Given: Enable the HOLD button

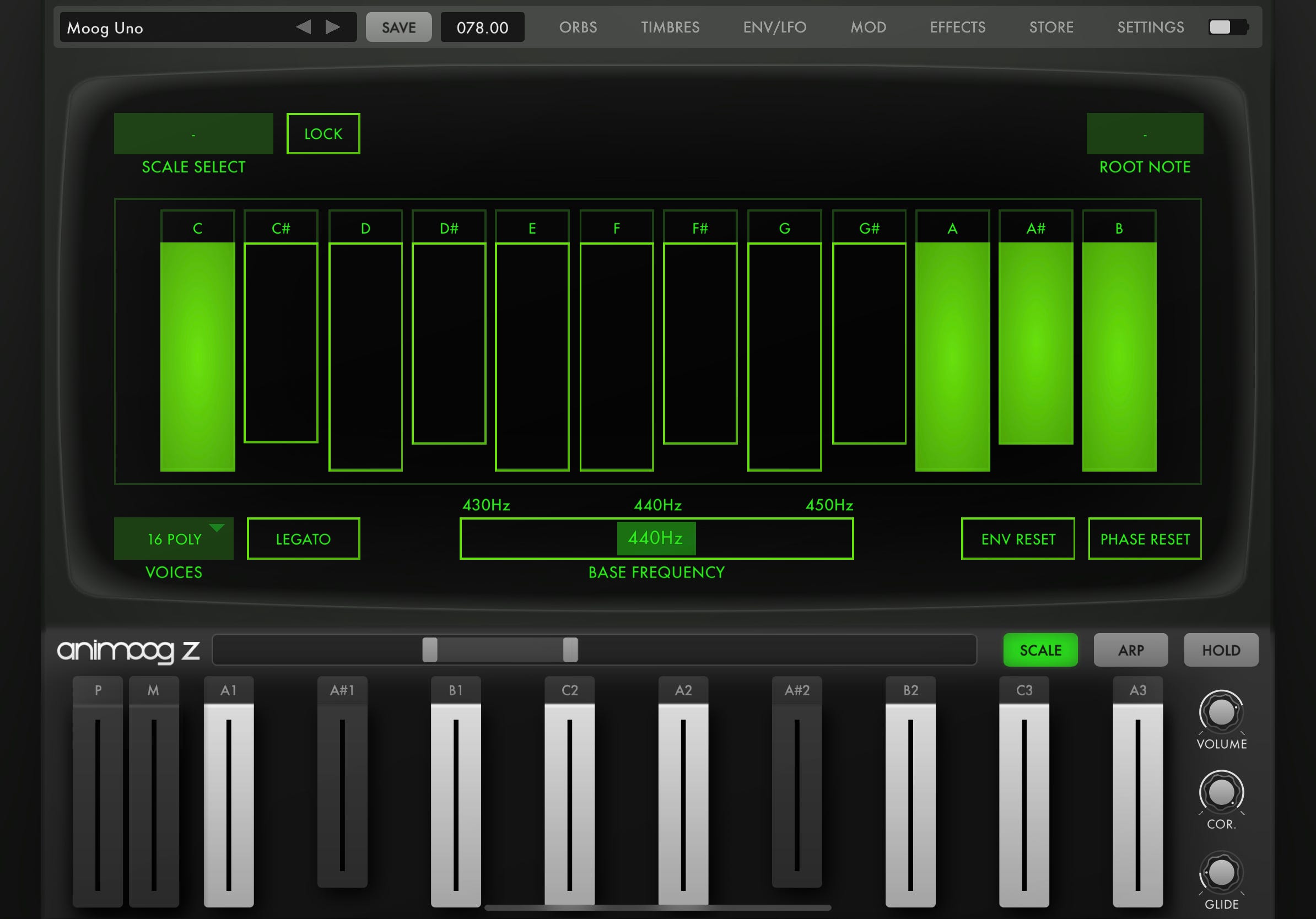Looking at the screenshot, I should pos(1221,650).
